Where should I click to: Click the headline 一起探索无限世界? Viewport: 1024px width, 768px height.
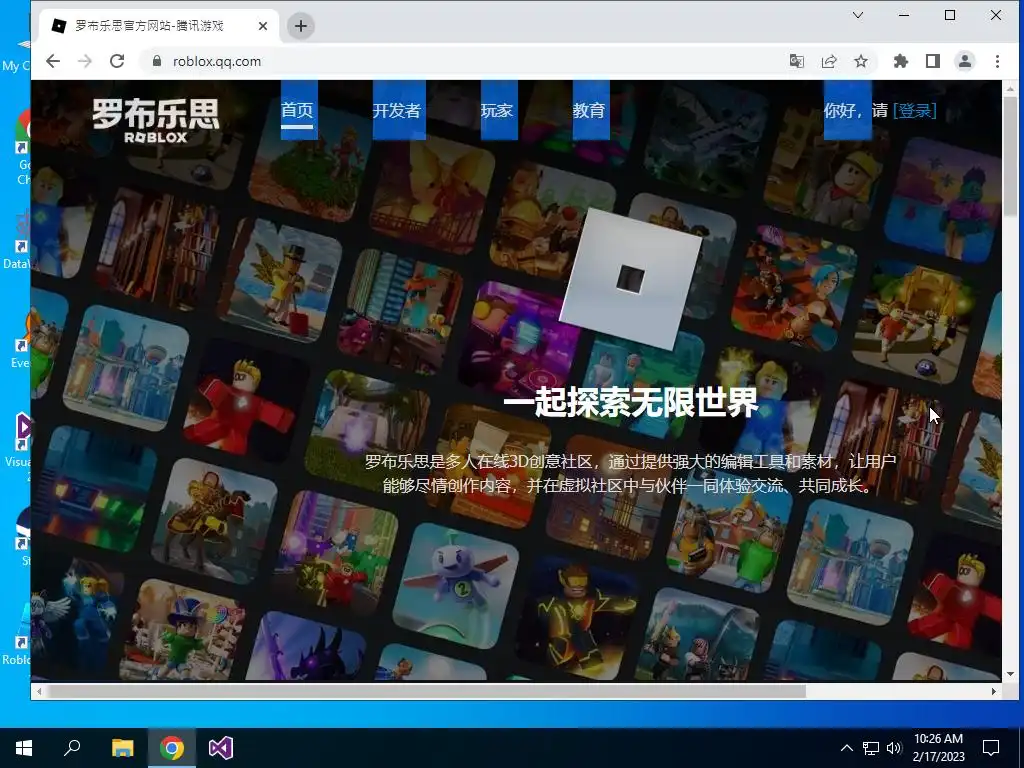[631, 401]
